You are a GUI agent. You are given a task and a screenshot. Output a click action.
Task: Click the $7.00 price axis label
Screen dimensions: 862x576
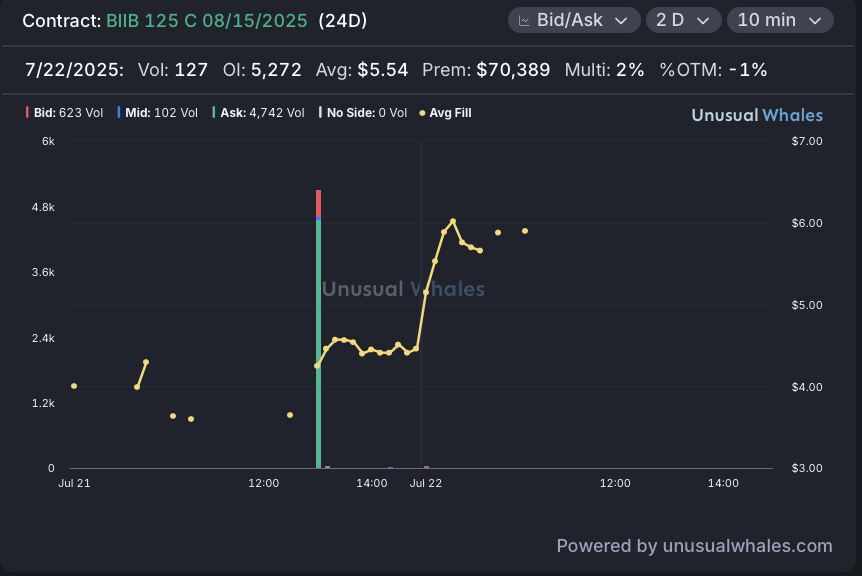(x=807, y=141)
